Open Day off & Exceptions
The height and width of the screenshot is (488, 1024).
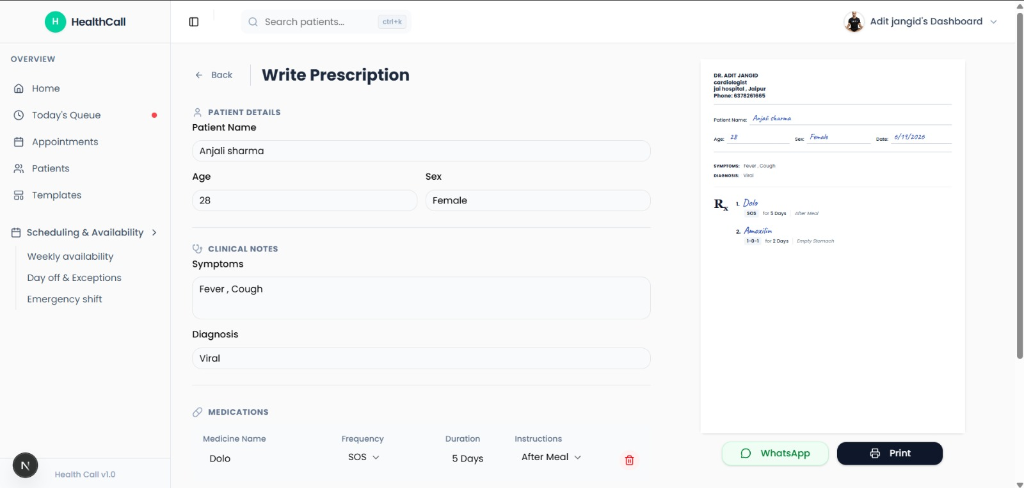pyautogui.click(x=74, y=278)
